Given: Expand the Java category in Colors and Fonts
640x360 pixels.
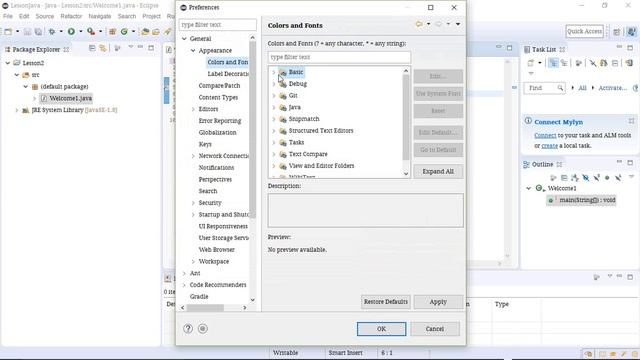Looking at the screenshot, I should click(x=274, y=107).
